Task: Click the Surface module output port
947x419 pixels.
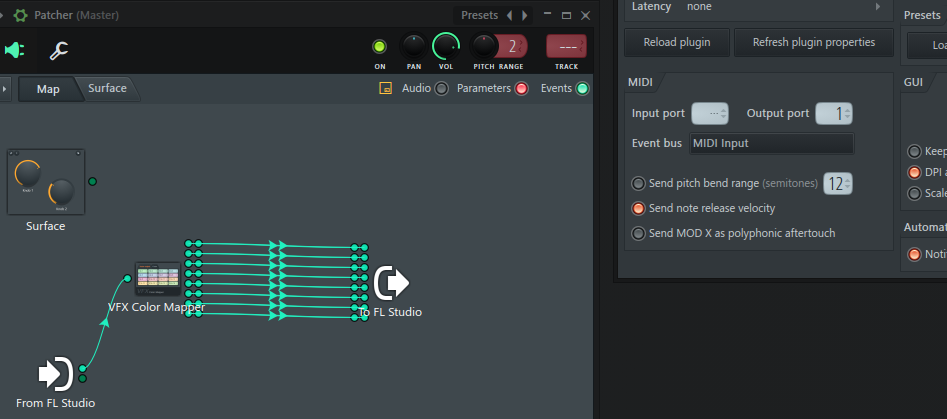Action: pyautogui.click(x=92, y=181)
